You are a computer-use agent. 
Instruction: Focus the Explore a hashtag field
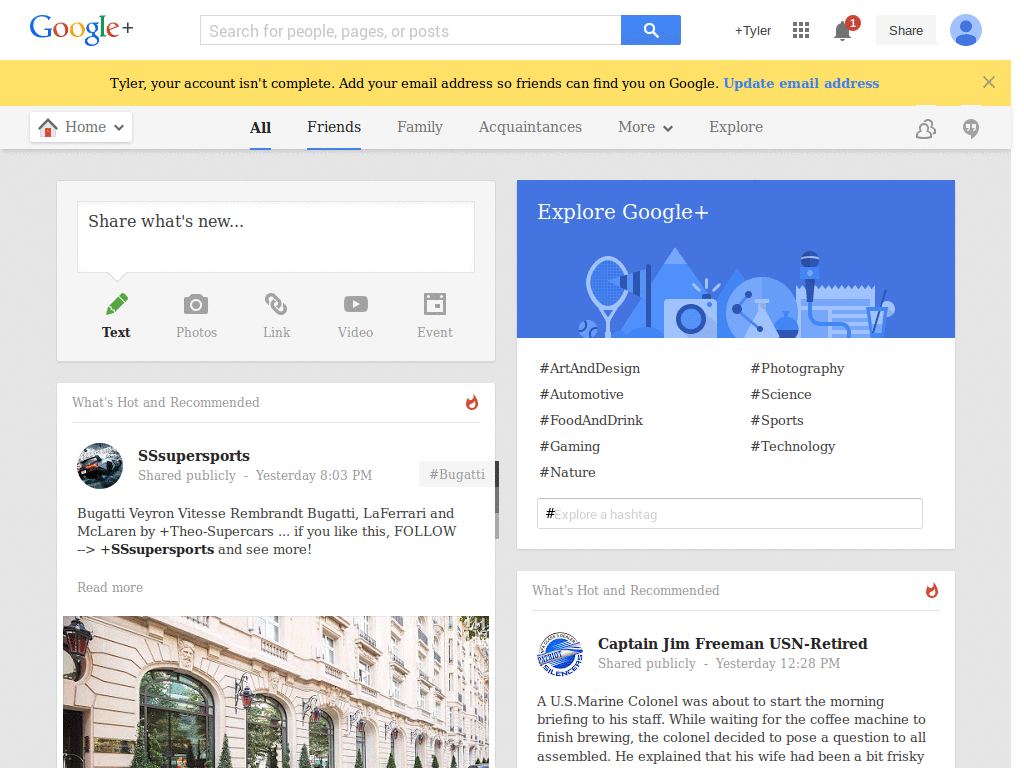[x=729, y=514]
